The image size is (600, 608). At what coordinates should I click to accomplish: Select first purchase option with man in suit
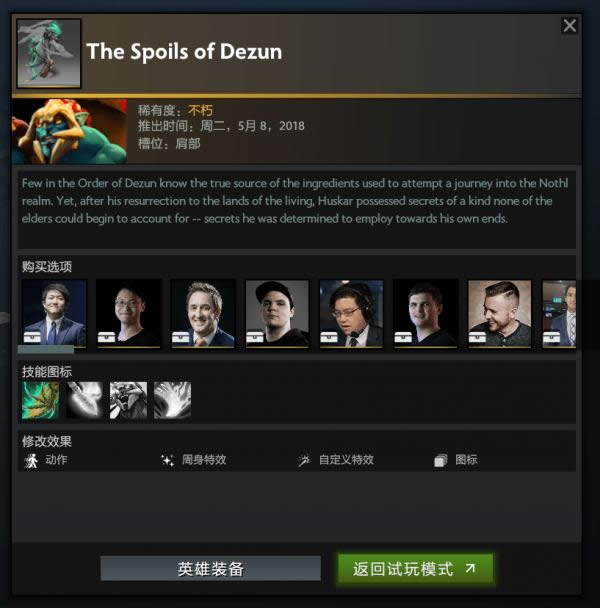(x=54, y=313)
